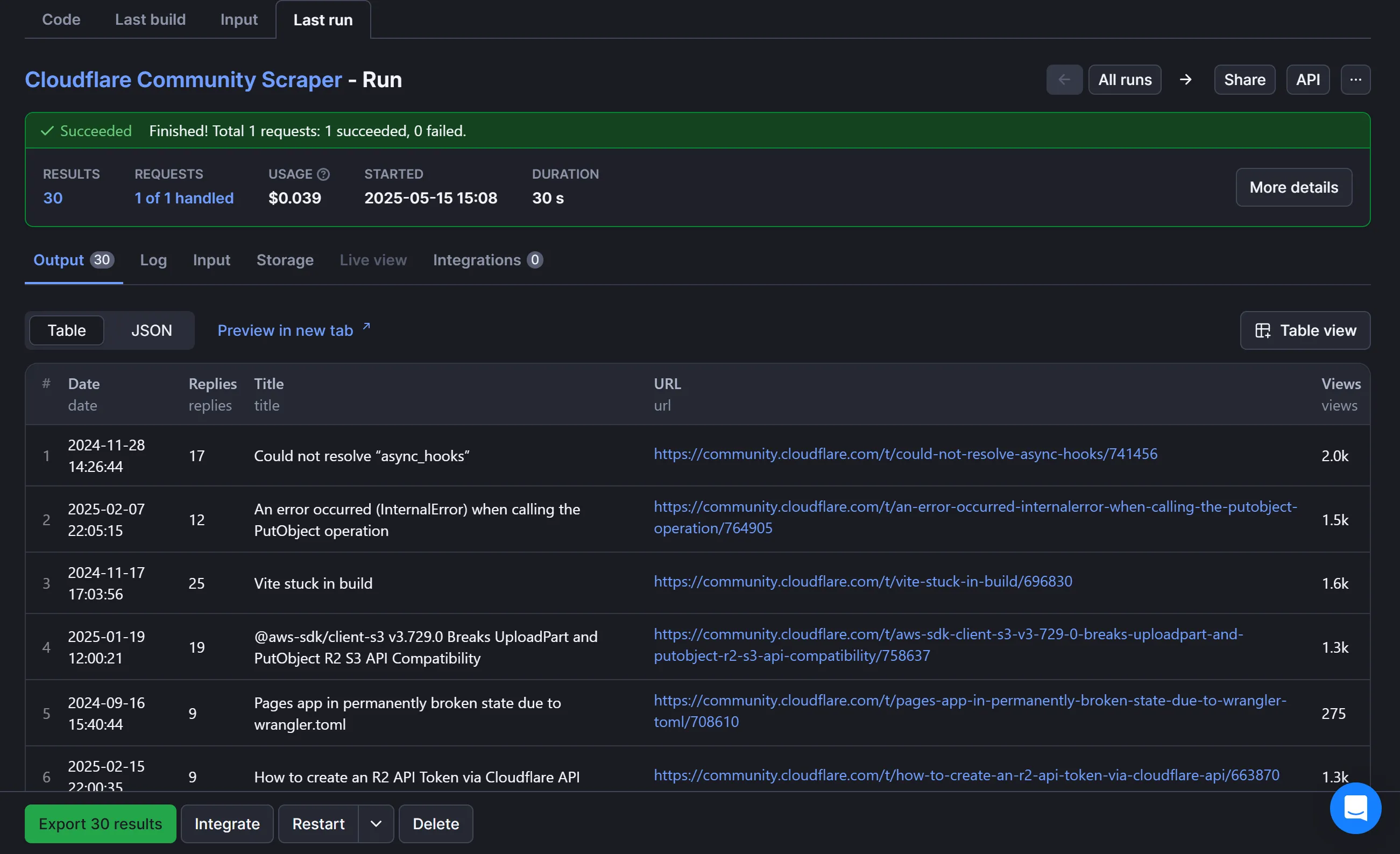Viewport: 1400px width, 854px height.
Task: Switch to the Storage tab
Action: 285,260
